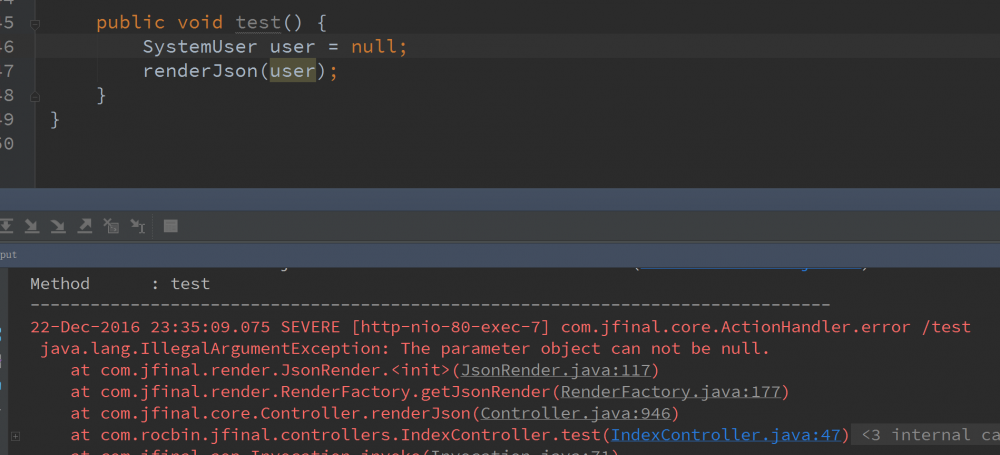Expand the folded internal calls plus icon
Image resolution: width=1000 pixels, height=455 pixels.
coord(15,435)
